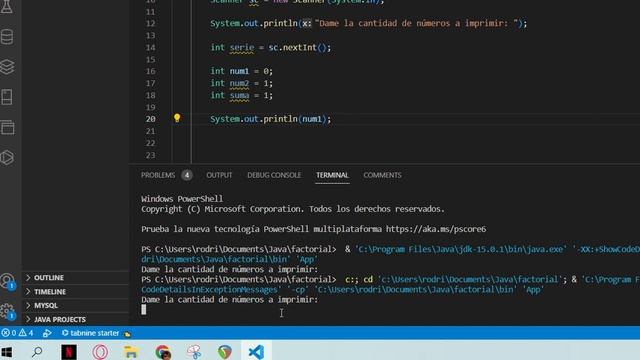Click the variable 'suma' on line 18
640x360 pixels.
pyautogui.click(x=239, y=95)
